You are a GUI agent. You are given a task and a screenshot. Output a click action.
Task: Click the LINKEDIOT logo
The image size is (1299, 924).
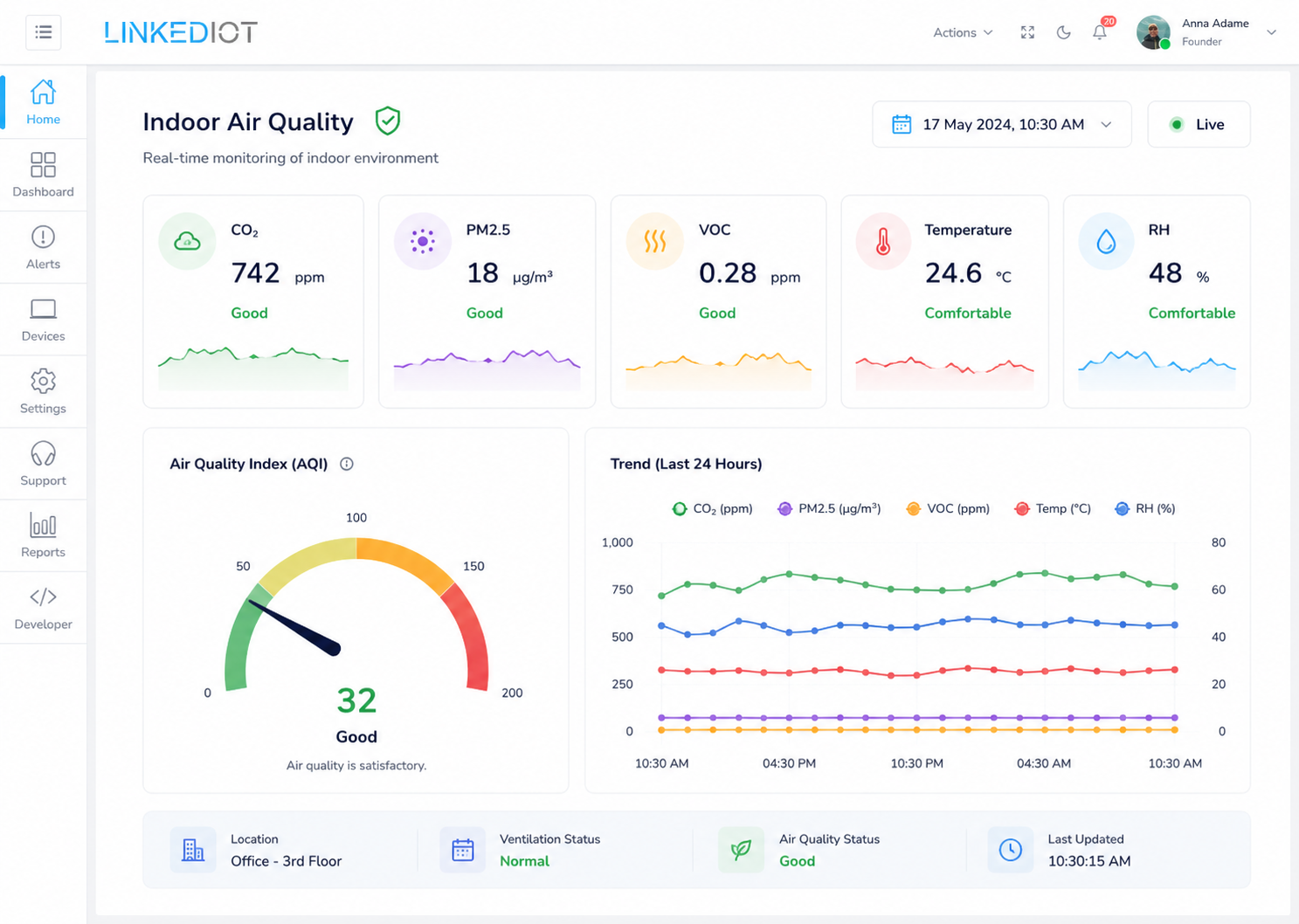[181, 32]
